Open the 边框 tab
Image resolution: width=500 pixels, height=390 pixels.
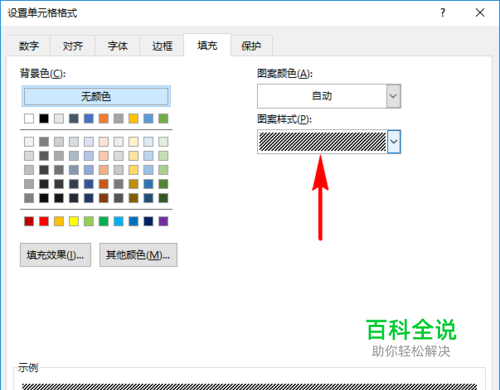pos(162,46)
